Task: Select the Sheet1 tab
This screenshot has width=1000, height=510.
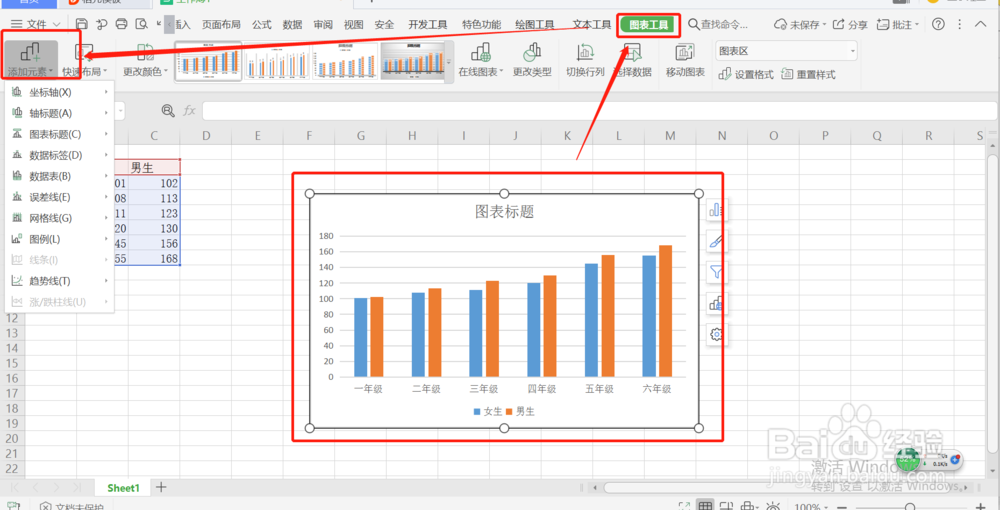Action: click(123, 488)
